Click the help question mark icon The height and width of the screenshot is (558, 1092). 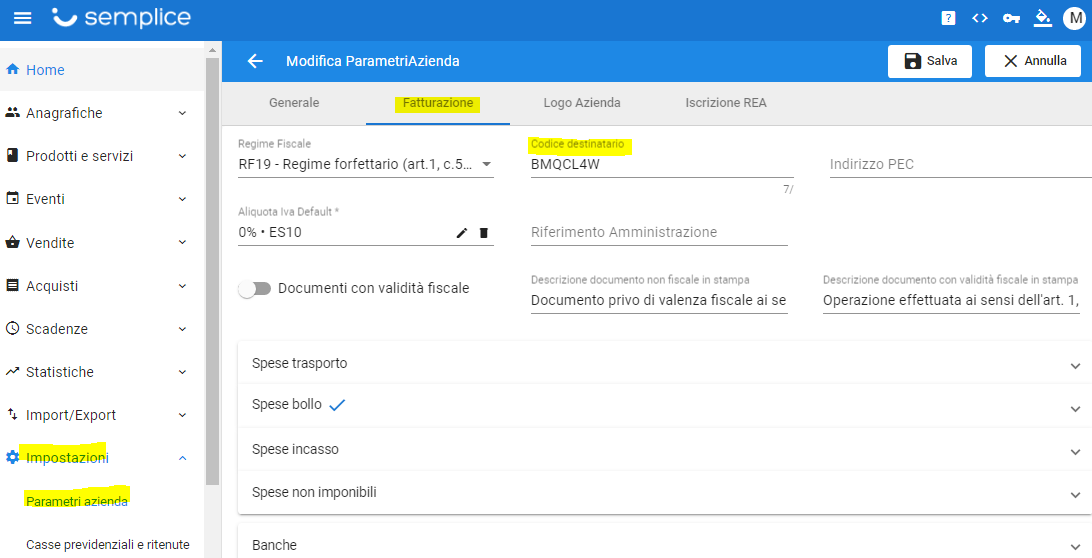[948, 18]
